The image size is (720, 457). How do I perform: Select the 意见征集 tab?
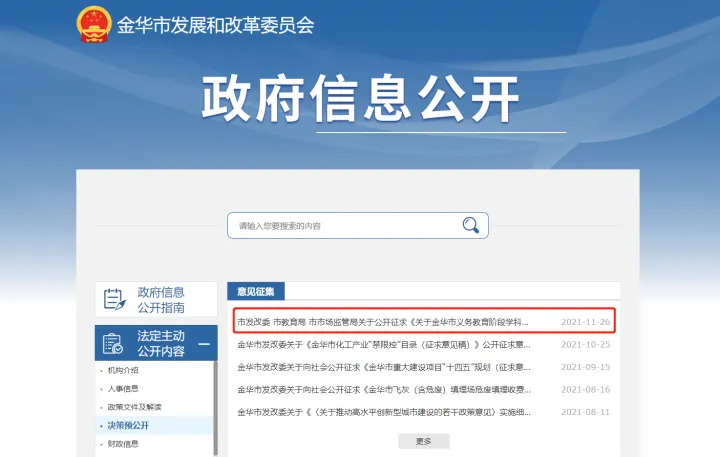(256, 291)
